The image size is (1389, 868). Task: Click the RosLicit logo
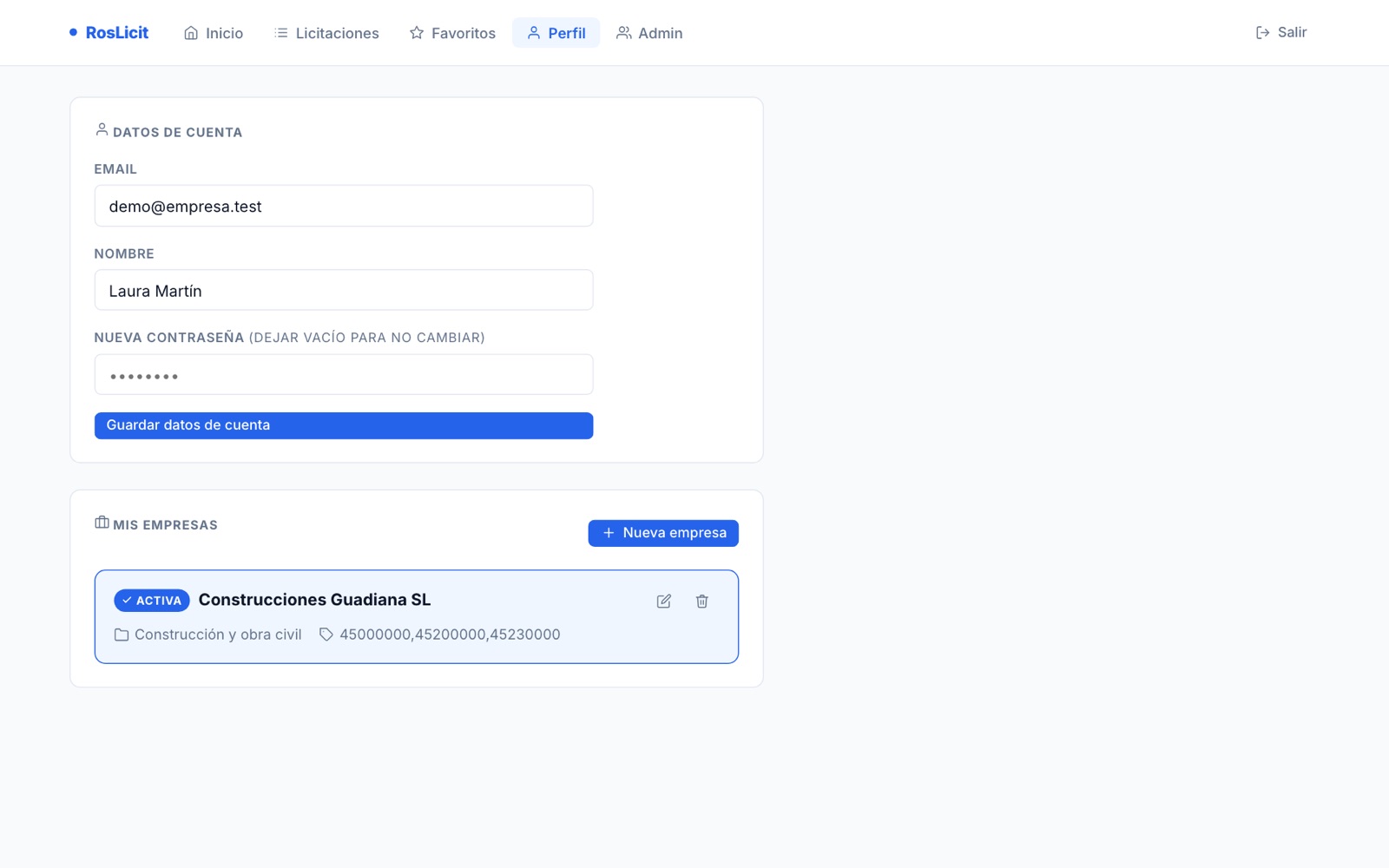point(109,33)
